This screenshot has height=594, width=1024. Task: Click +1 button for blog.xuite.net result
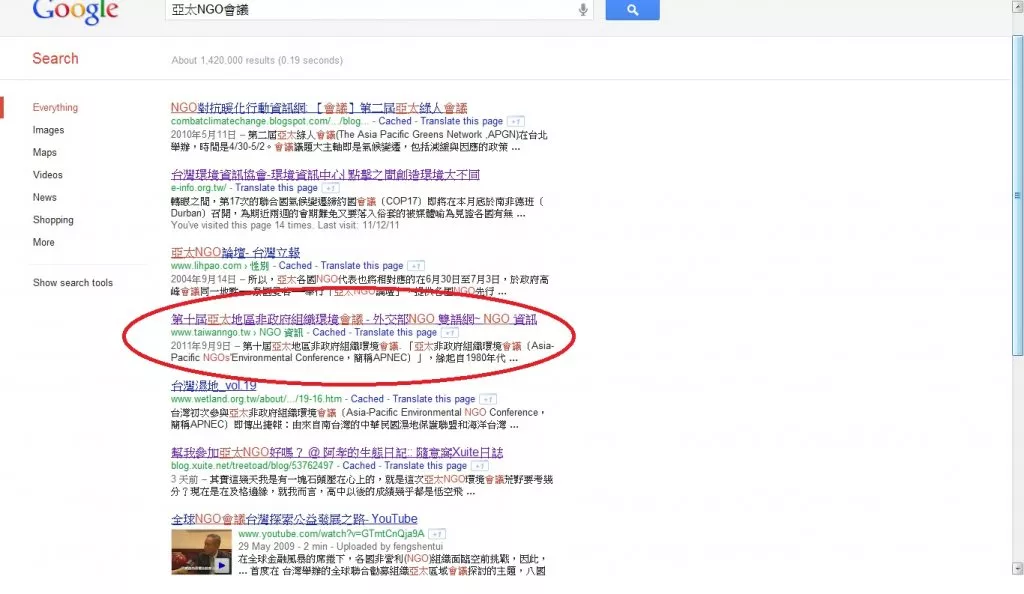pos(479,465)
